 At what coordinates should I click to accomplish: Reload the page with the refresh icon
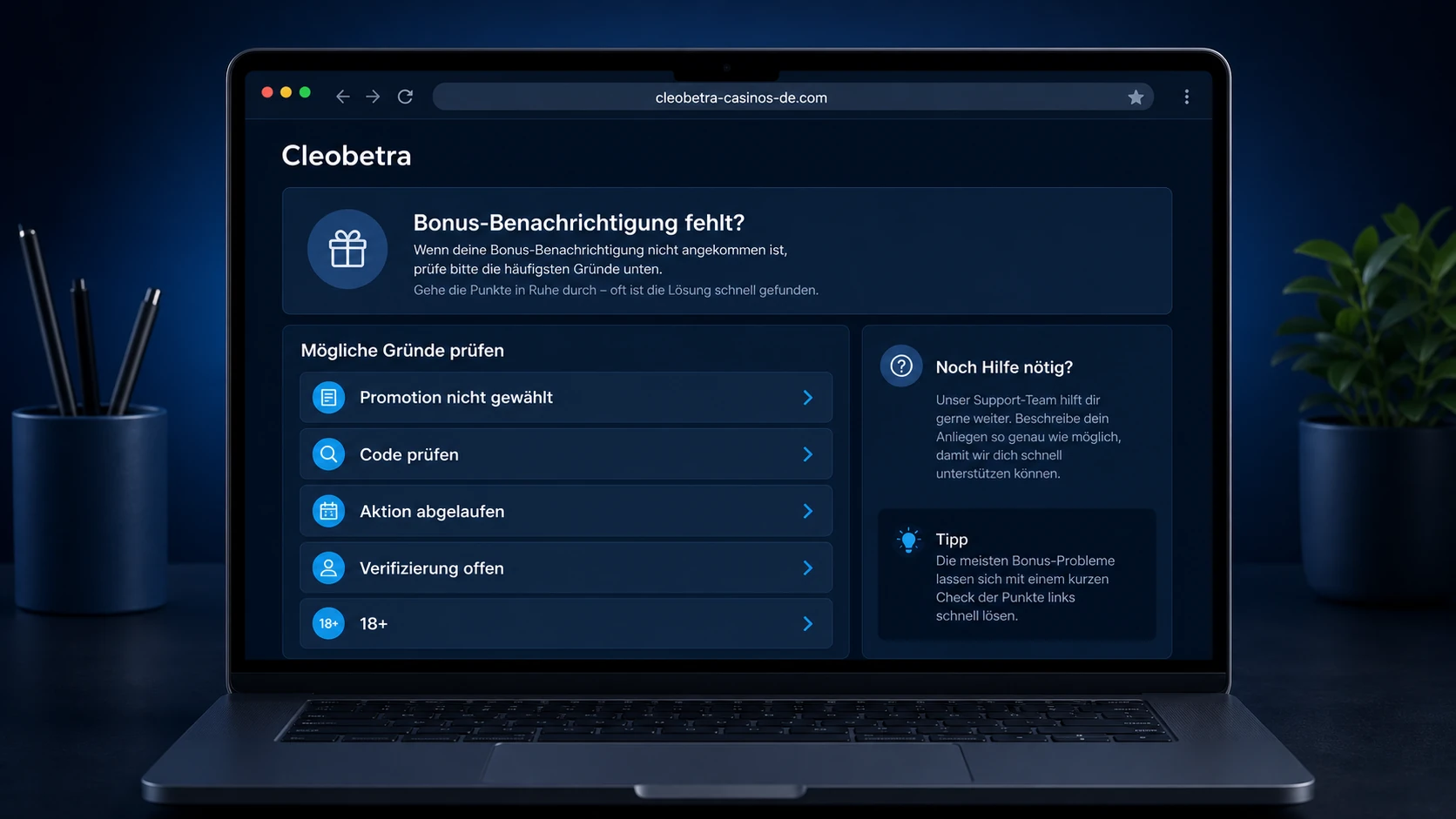coord(405,97)
